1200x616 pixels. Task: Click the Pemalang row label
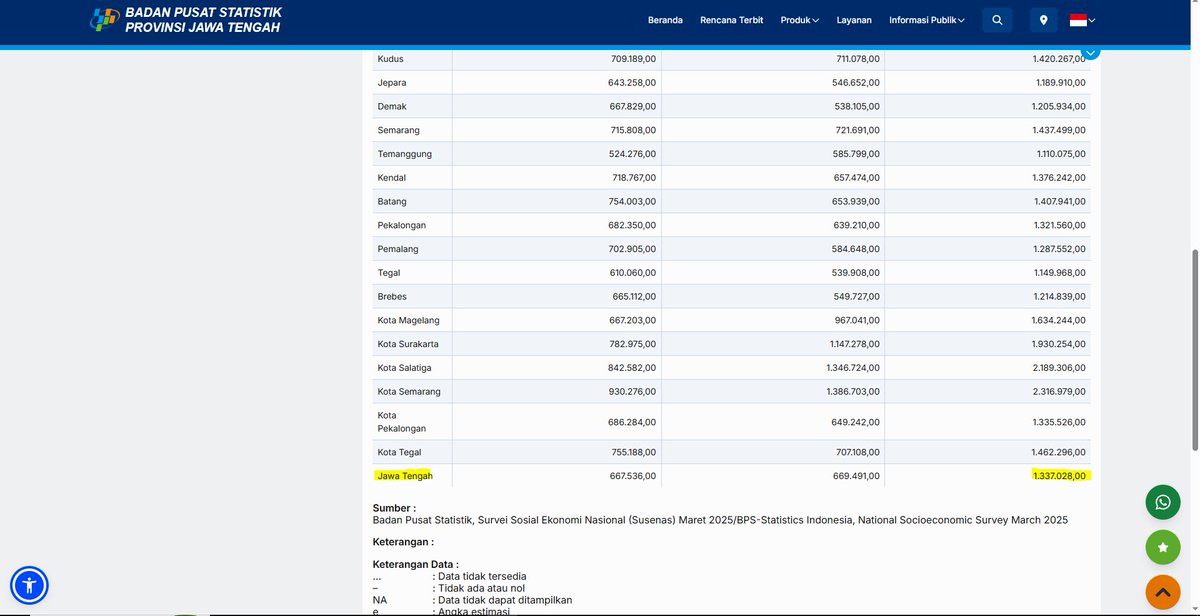[398, 249]
